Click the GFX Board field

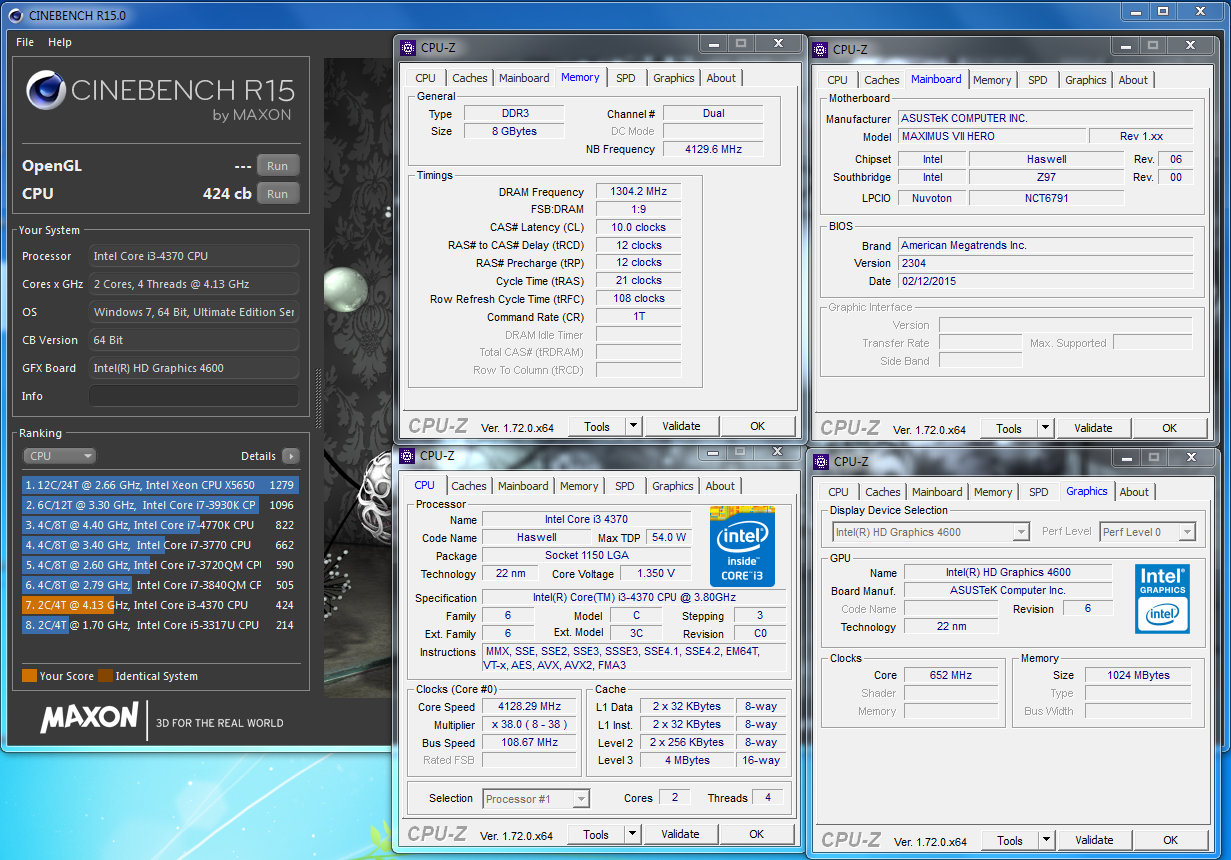[194, 368]
